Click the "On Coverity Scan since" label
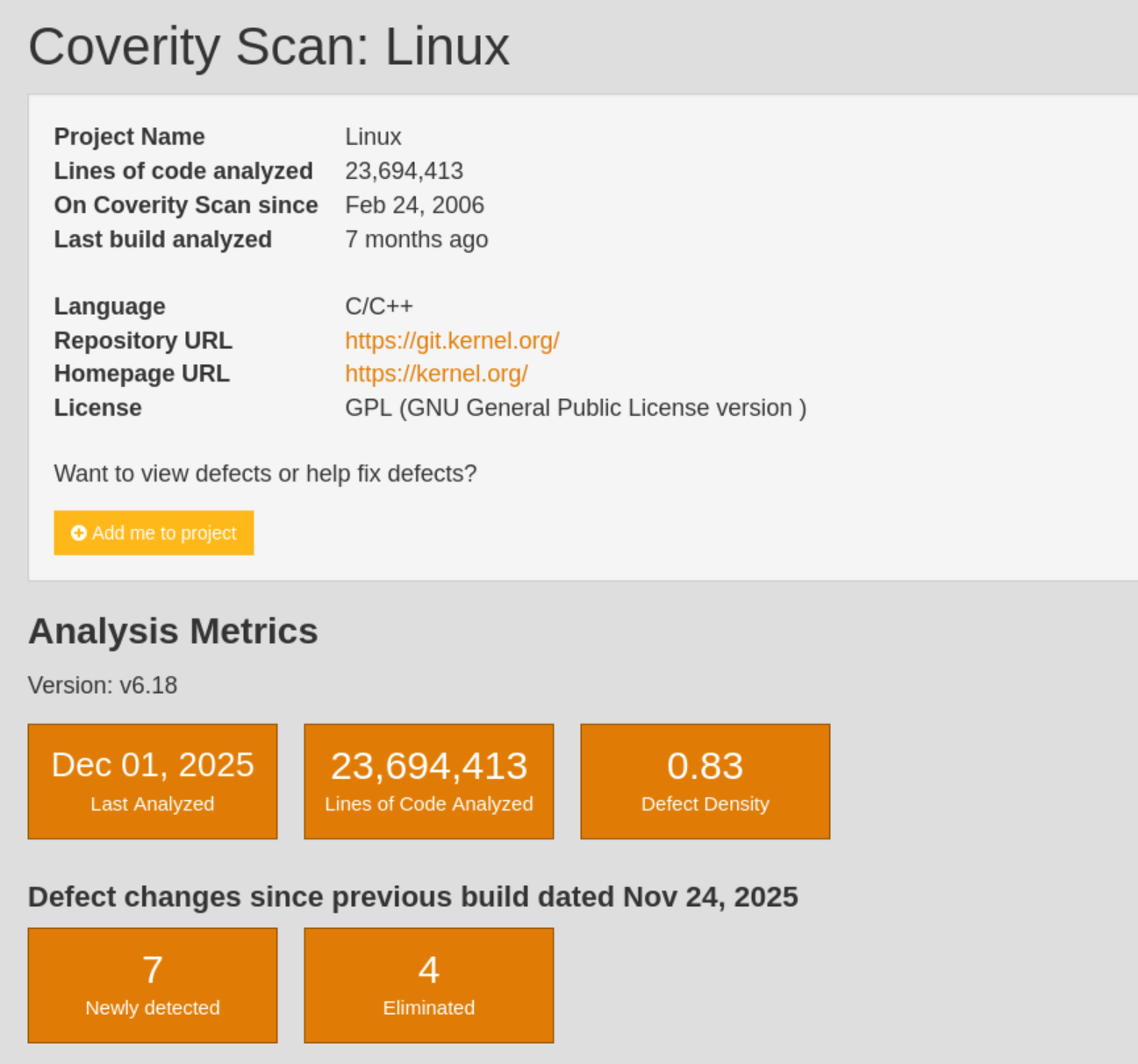 point(186,205)
